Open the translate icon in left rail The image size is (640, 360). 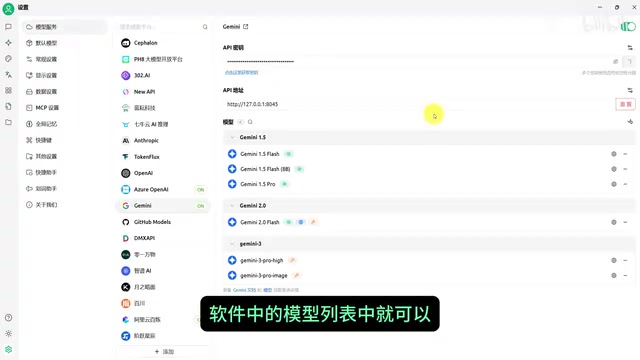point(8,75)
